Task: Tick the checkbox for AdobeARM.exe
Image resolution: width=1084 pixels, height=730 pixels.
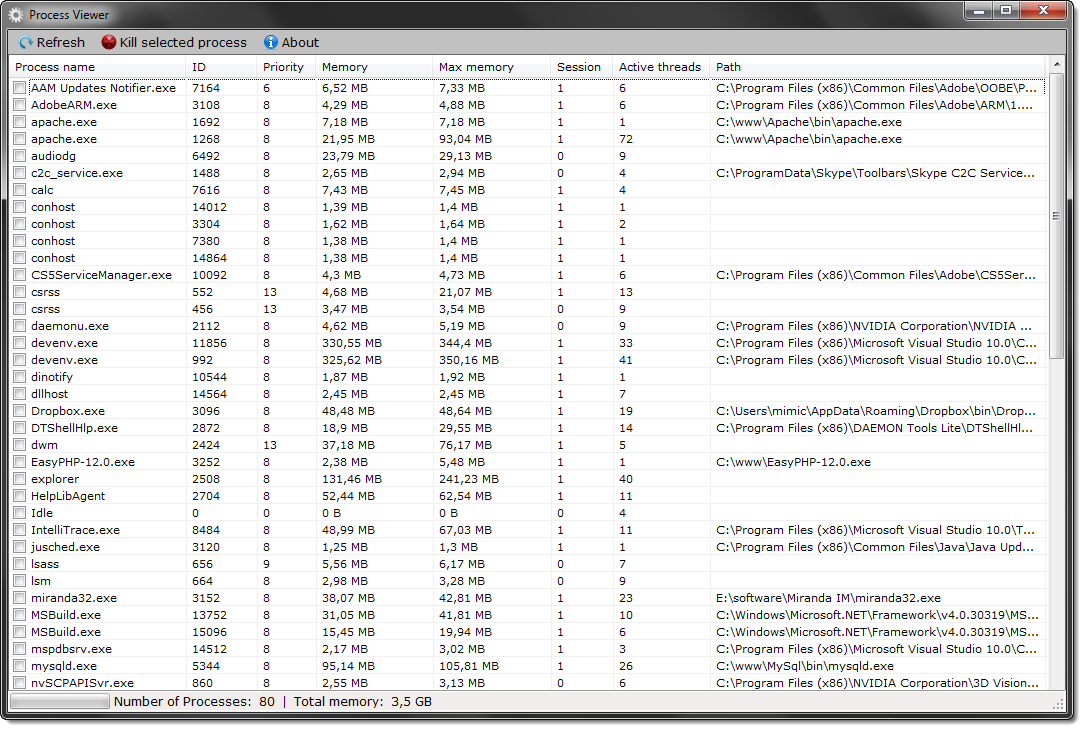Action: pyautogui.click(x=20, y=105)
